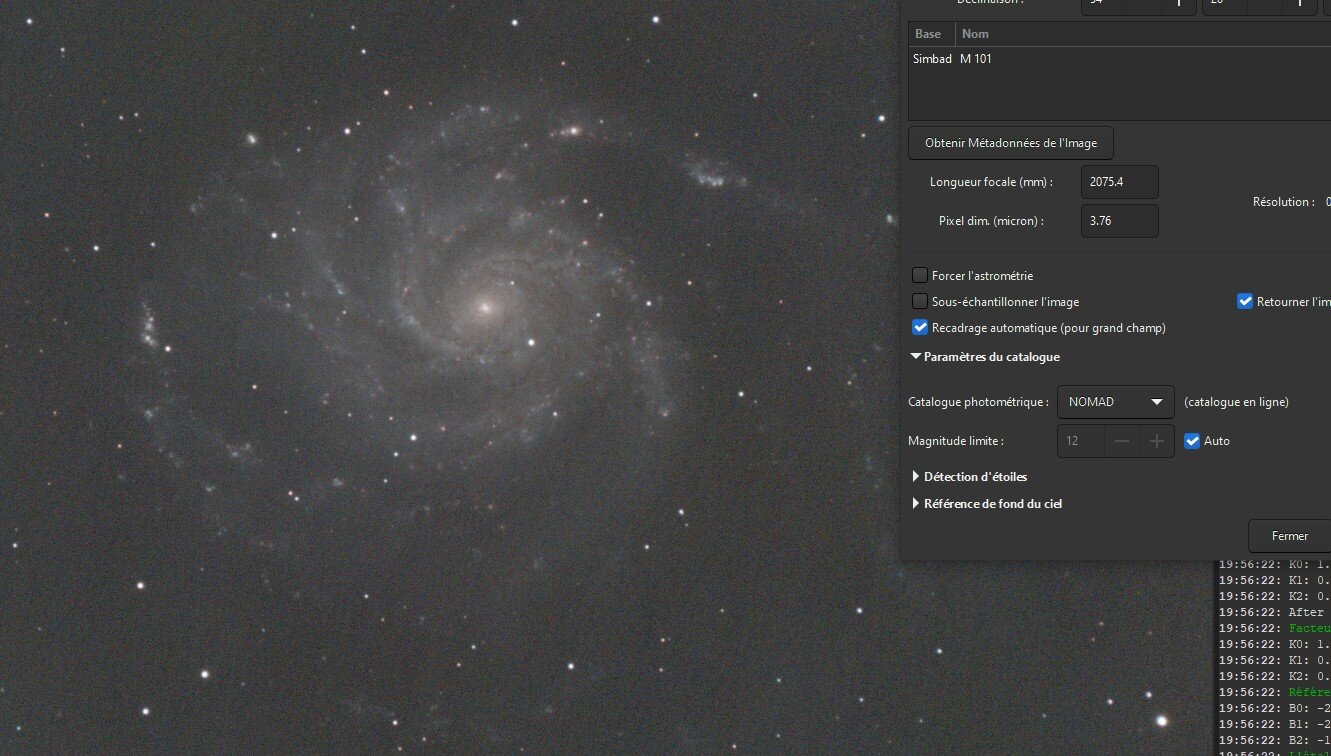Decrease Magnitude limite with minus button

(1122, 441)
